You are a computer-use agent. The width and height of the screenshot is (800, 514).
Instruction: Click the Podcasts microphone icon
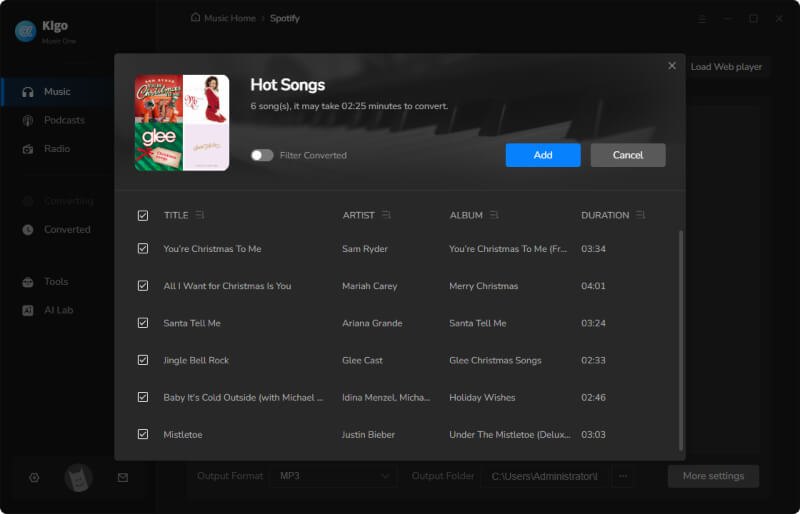click(x=28, y=120)
